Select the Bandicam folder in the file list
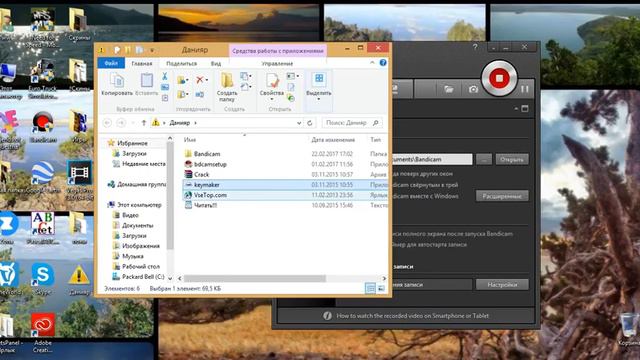The image size is (640, 360). coord(207,154)
